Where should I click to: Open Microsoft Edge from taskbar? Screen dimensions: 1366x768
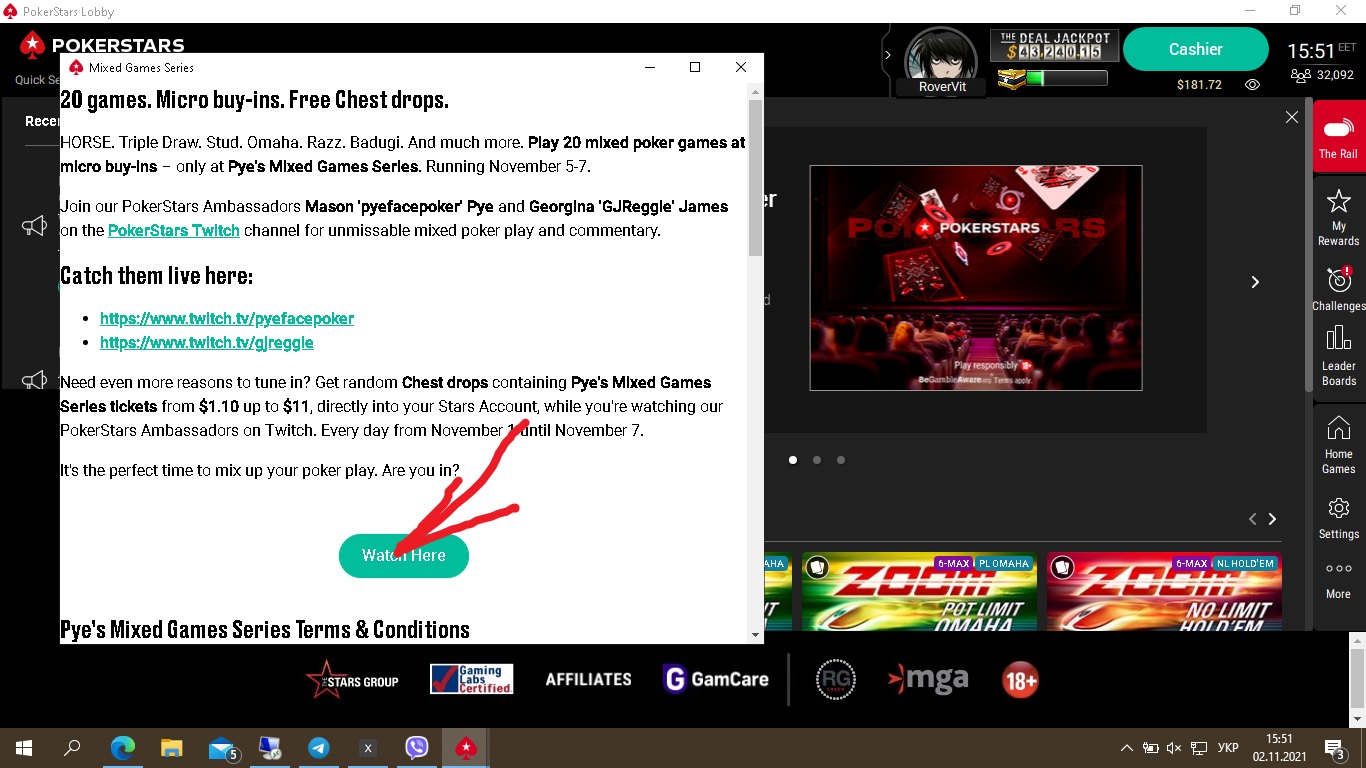tap(122, 748)
